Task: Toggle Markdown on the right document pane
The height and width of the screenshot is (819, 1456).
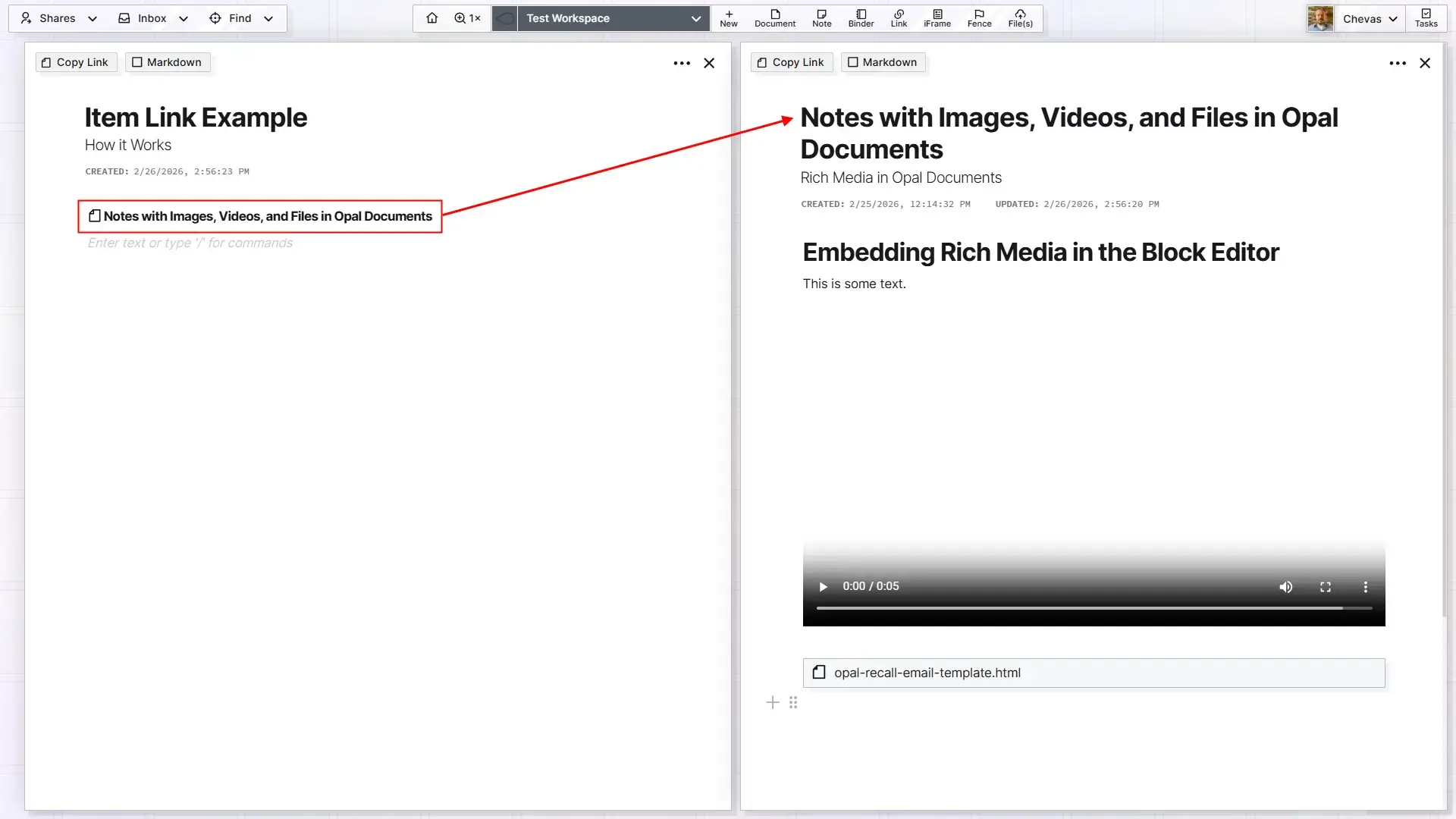Action: 882,62
